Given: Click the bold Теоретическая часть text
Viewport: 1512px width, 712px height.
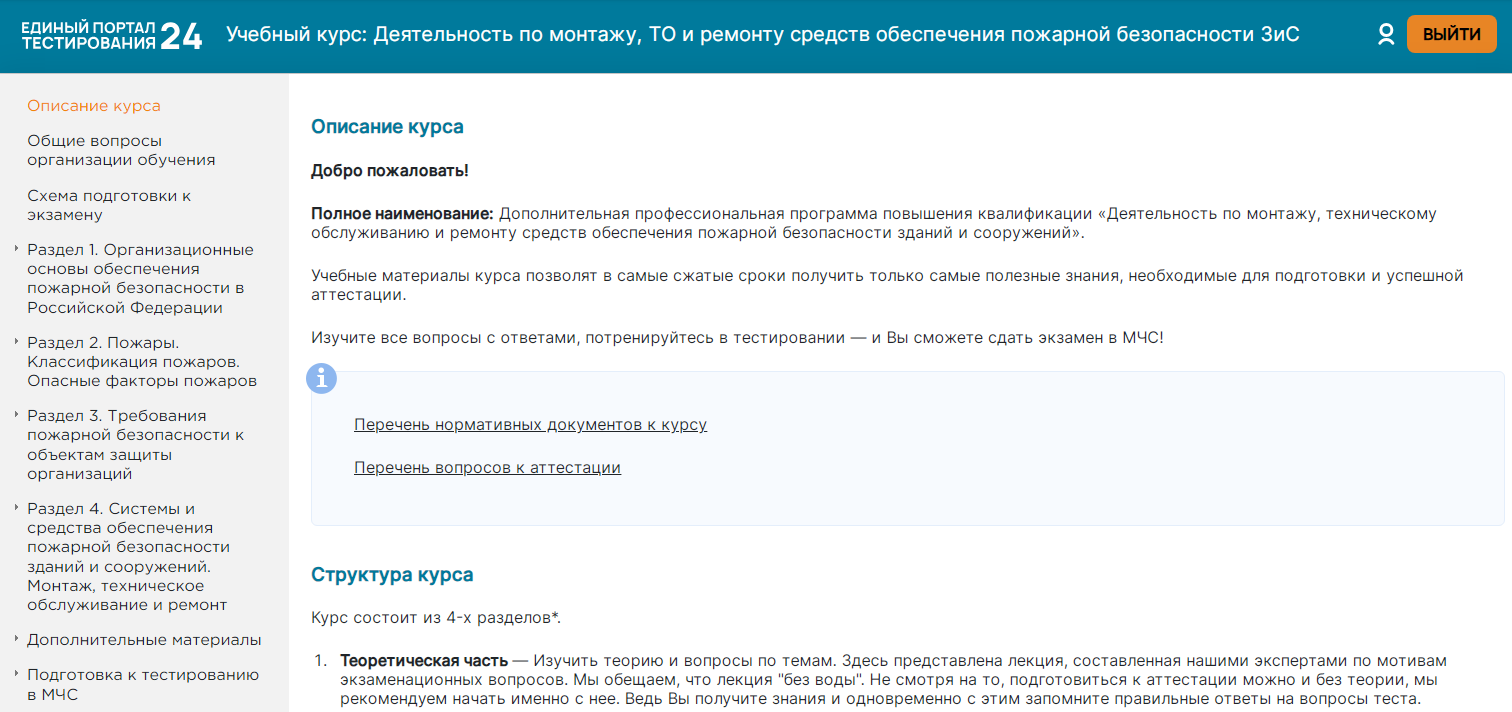Looking at the screenshot, I should point(423,661).
